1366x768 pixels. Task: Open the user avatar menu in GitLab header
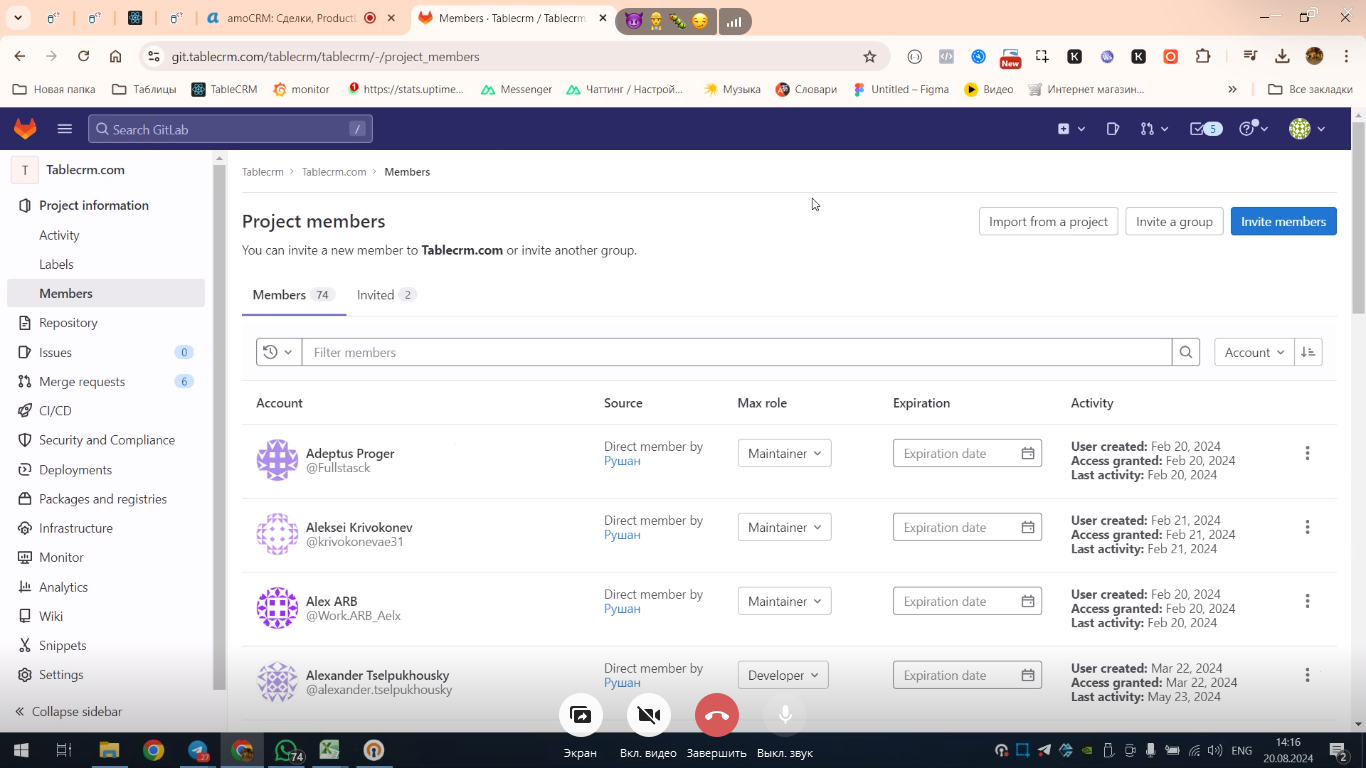(x=1307, y=129)
